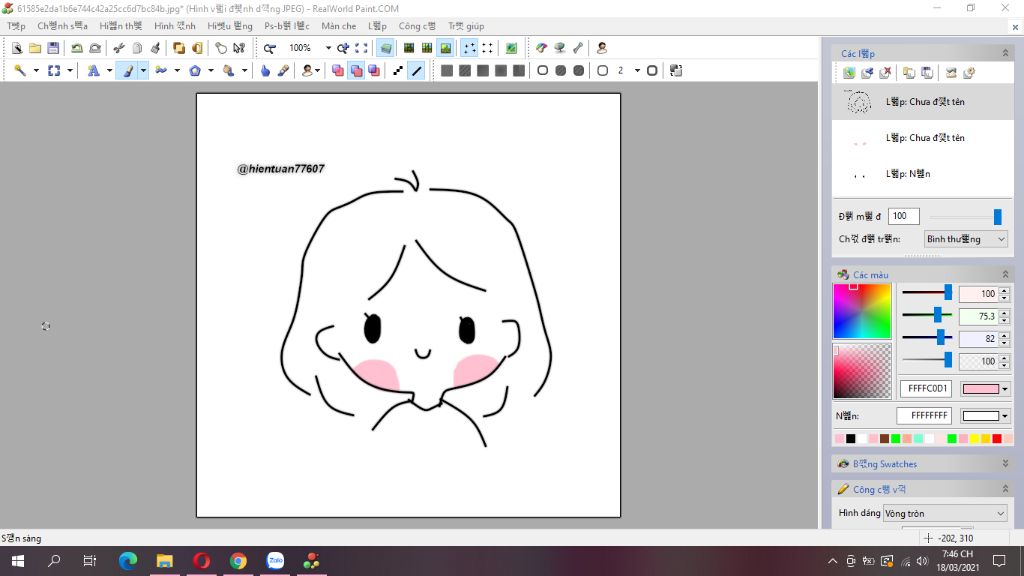Click the layer opacity slider handle
Viewport: 1024px width, 576px height.
(x=997, y=217)
